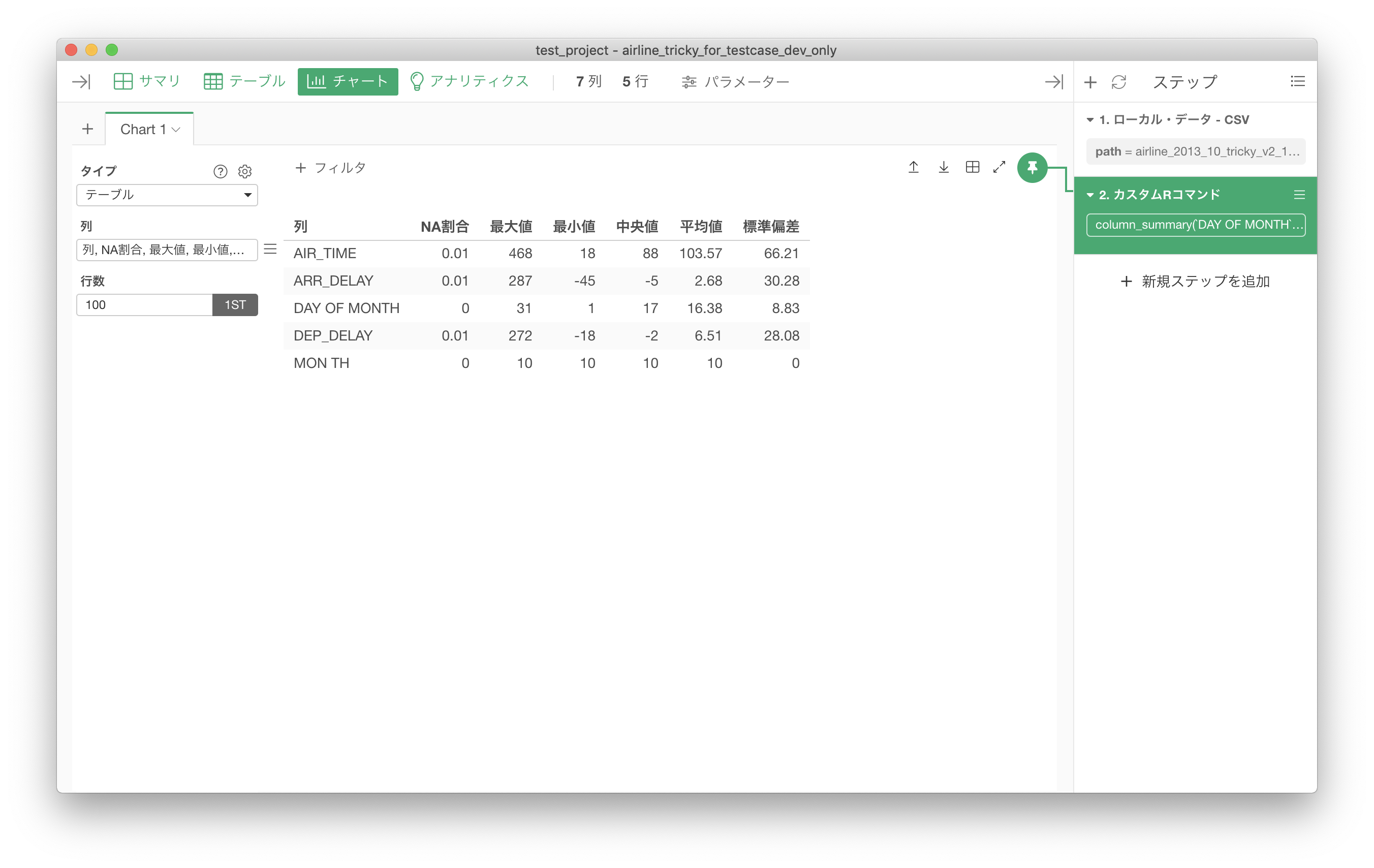1374x868 pixels.
Task: Click the 行数 row count field
Action: [144, 305]
